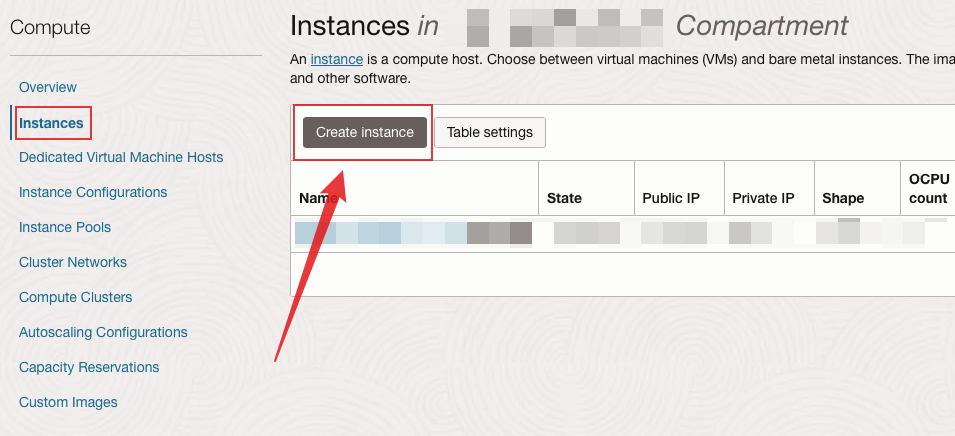The image size is (955, 436).
Task: Select Compute Clusters in sidebar
Action: pos(75,297)
